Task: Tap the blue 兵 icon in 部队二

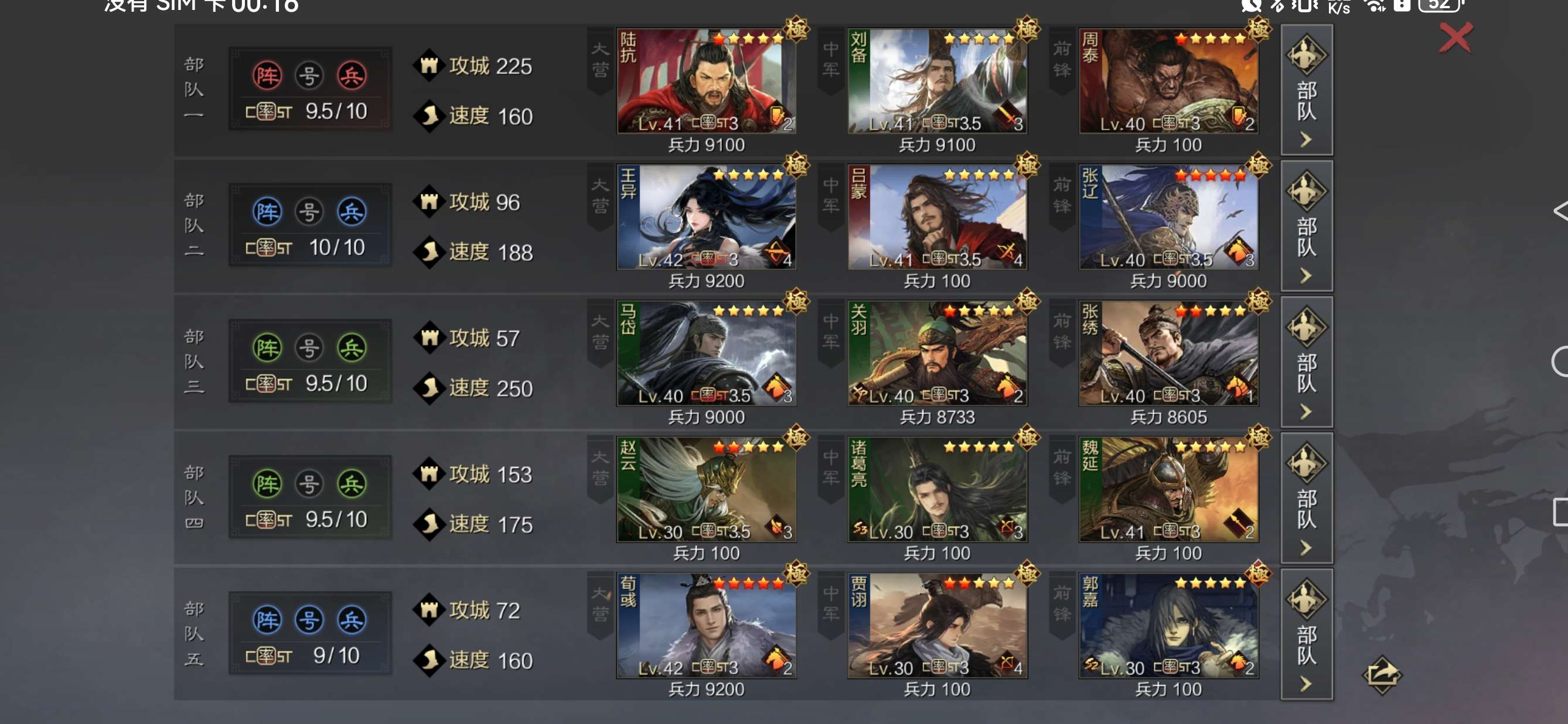Action: (x=352, y=211)
